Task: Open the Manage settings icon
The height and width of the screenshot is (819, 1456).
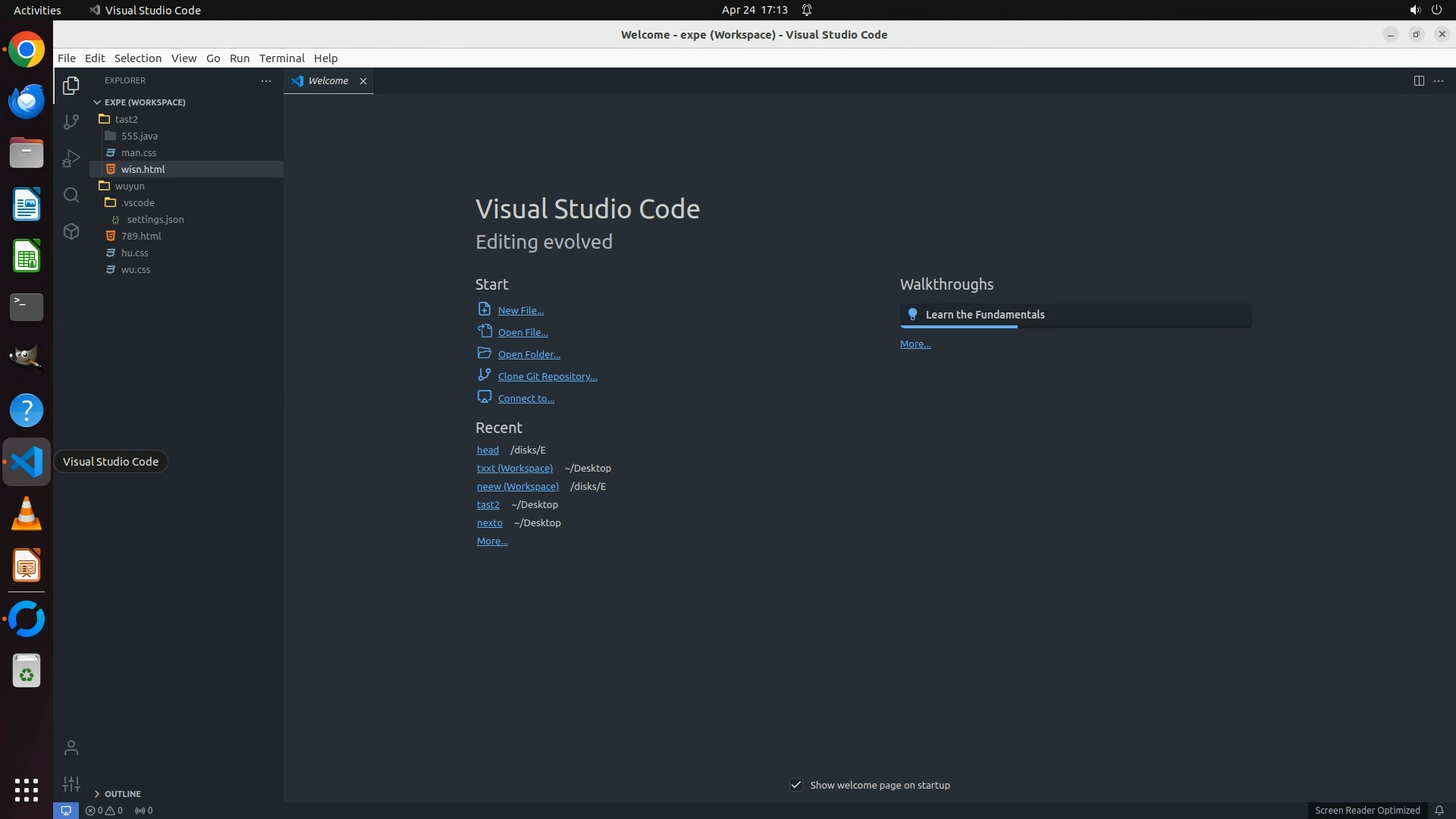Action: [71, 784]
